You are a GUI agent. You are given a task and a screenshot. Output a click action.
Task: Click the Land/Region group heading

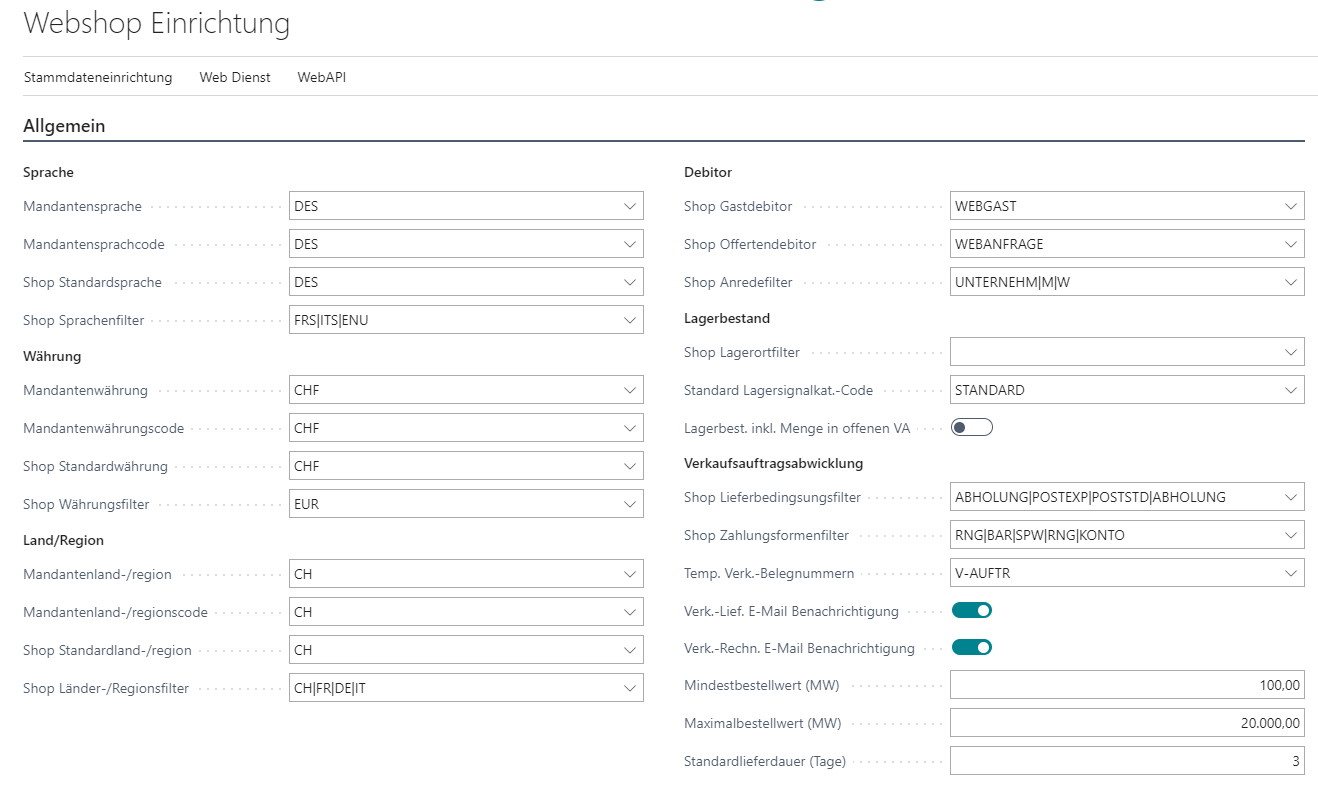click(x=64, y=540)
